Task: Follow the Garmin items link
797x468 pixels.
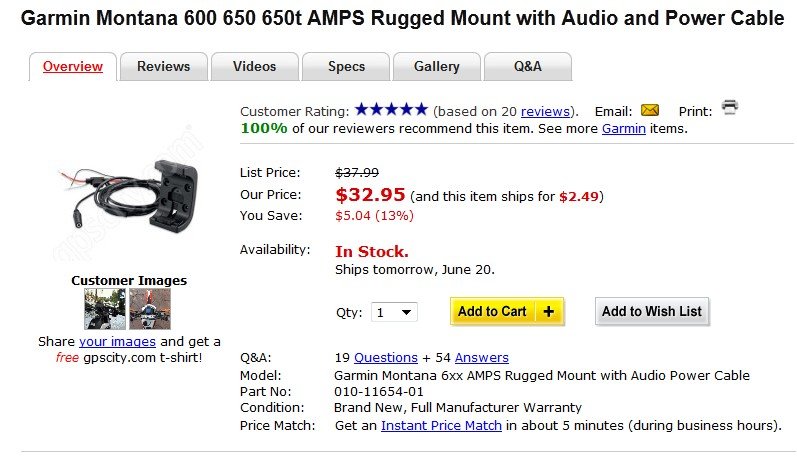Action: tap(623, 128)
